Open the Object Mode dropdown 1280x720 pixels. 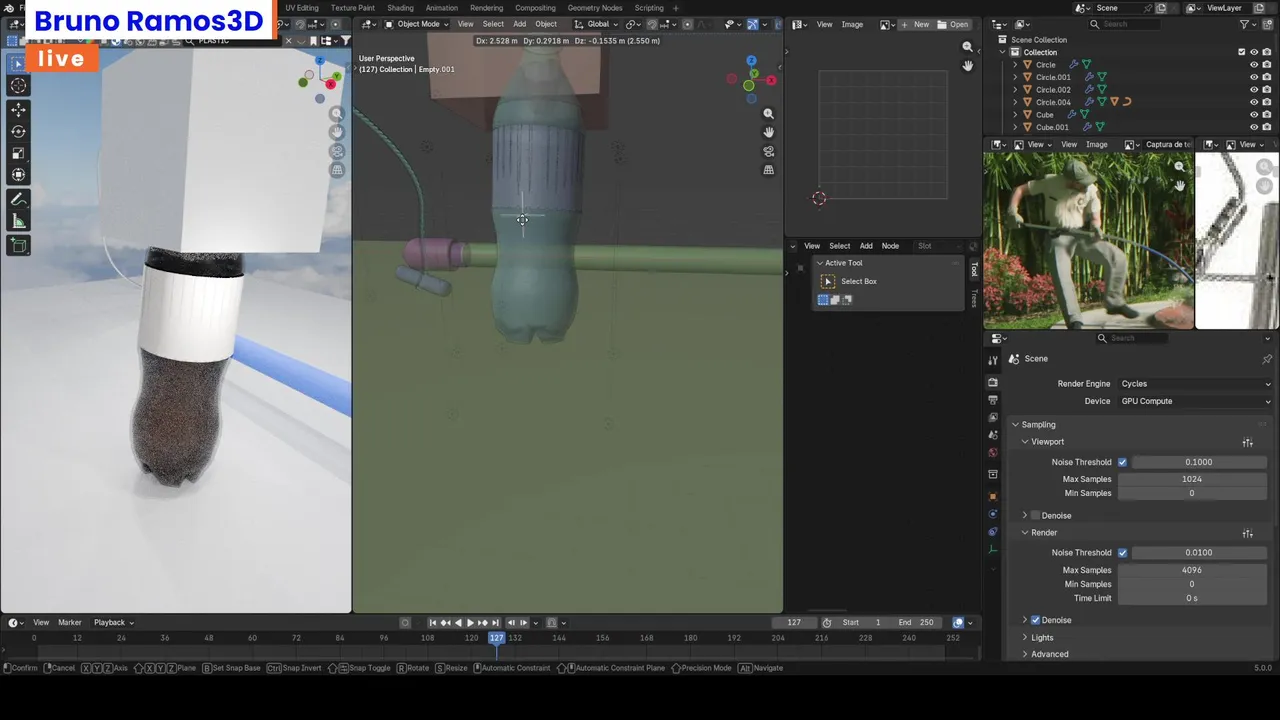(417, 24)
